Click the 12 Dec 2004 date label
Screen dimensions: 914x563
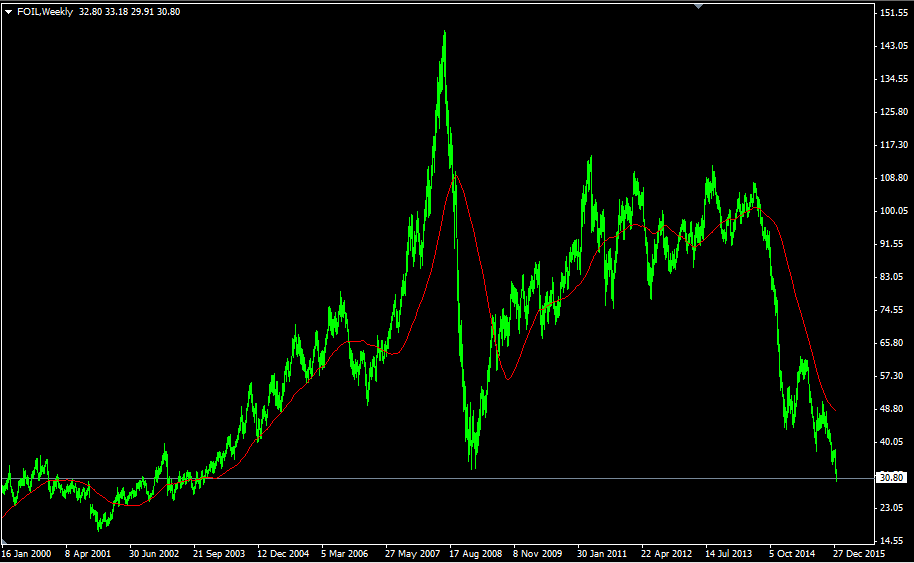(x=283, y=554)
